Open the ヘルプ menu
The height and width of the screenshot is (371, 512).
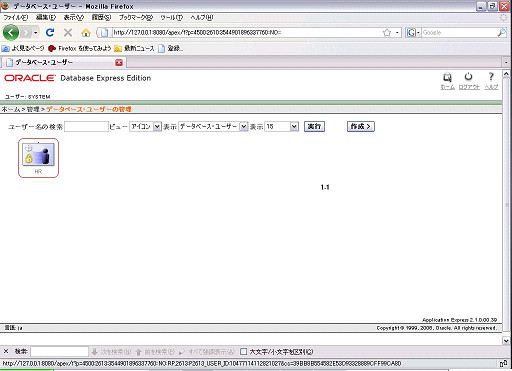coord(201,17)
